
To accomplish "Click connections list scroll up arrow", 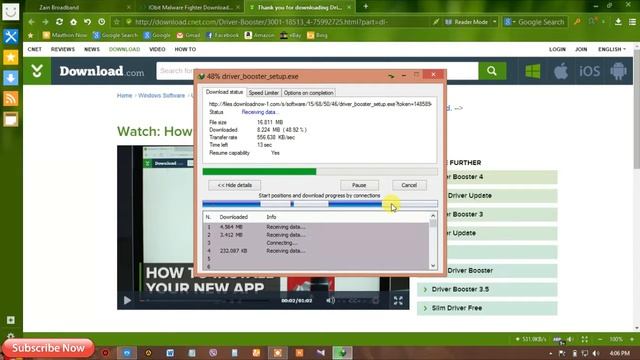I will click(433, 216).
